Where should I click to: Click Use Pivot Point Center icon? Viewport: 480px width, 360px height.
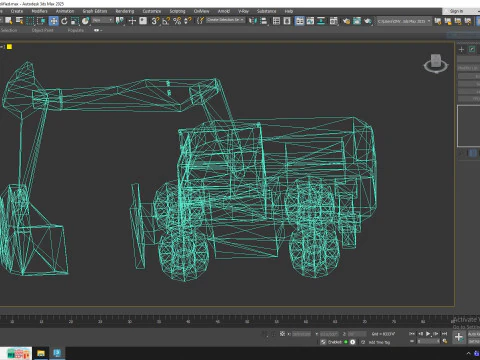(120, 21)
